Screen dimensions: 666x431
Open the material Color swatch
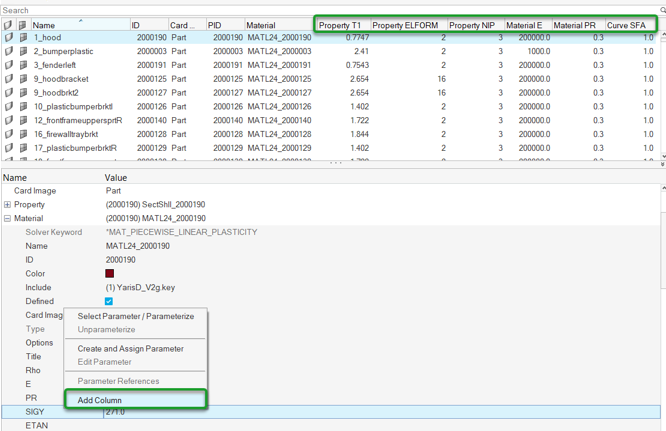(110, 274)
